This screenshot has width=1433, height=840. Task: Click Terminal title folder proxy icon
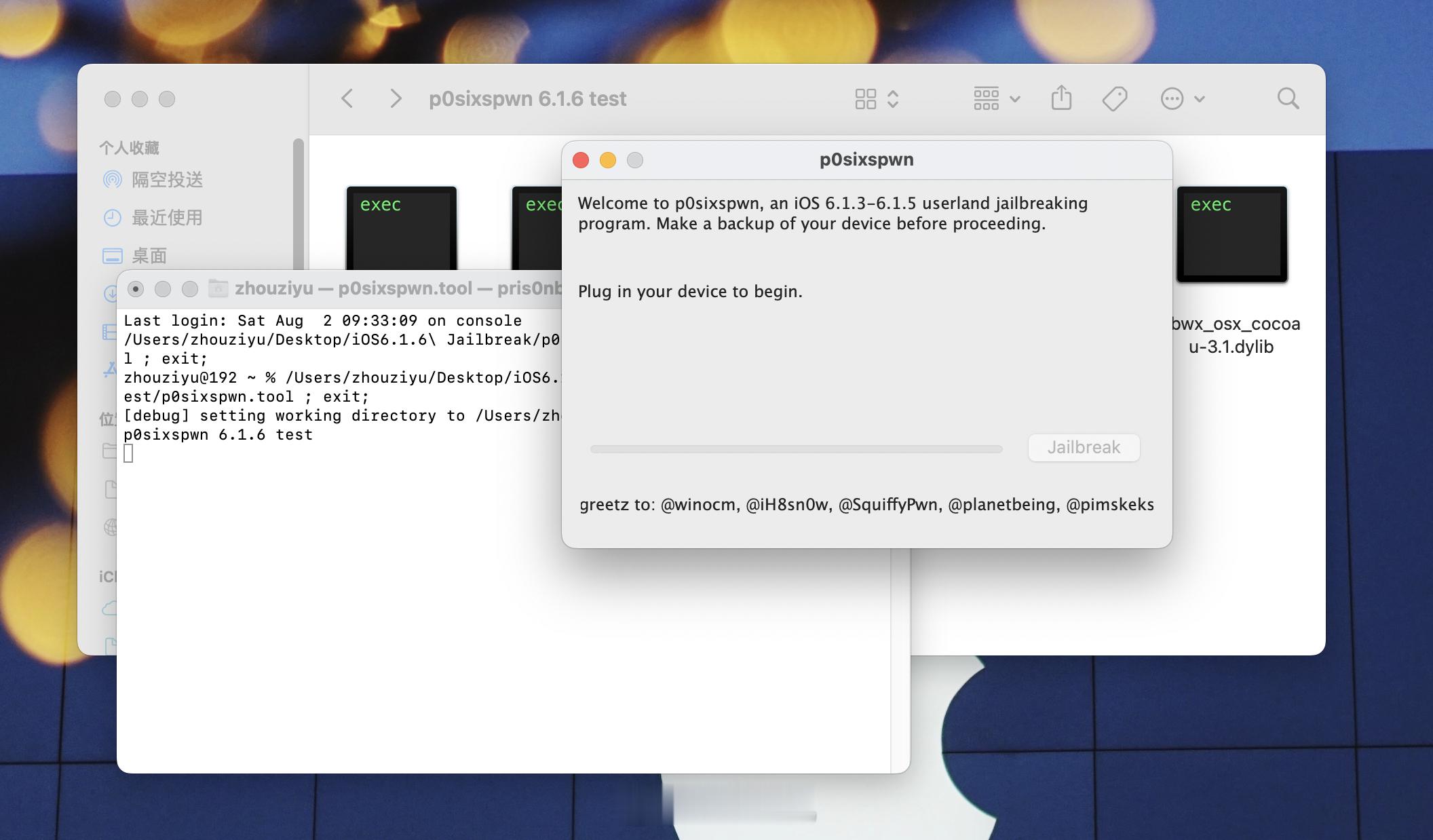pyautogui.click(x=218, y=288)
